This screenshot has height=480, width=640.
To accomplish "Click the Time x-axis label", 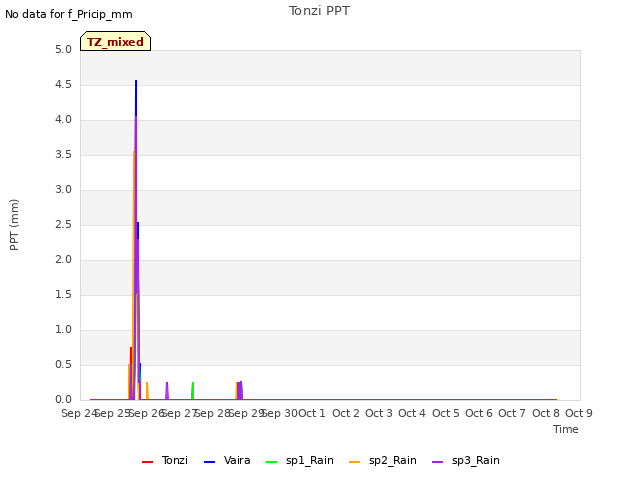I will click(x=566, y=429).
